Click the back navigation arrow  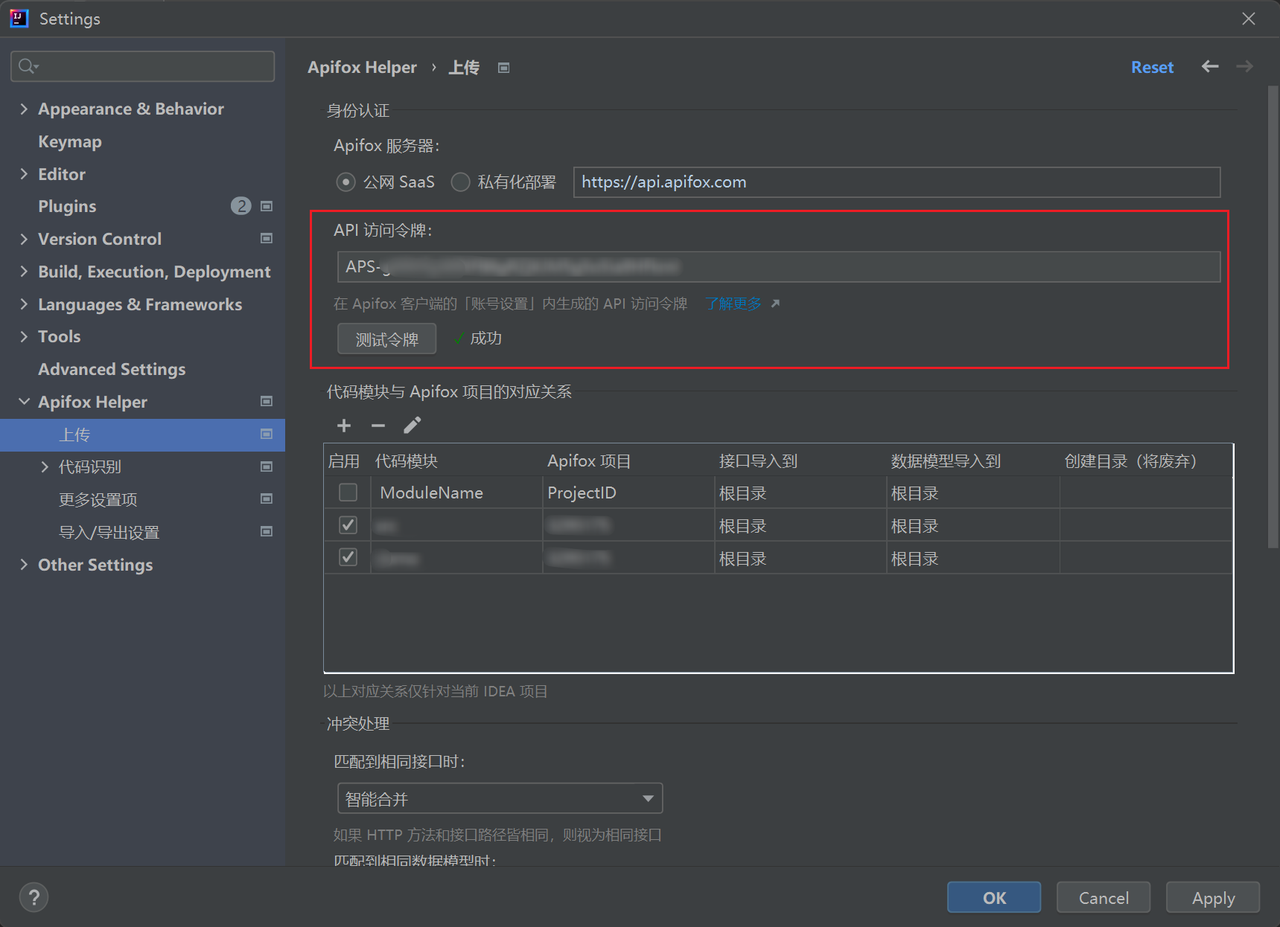[1210, 66]
